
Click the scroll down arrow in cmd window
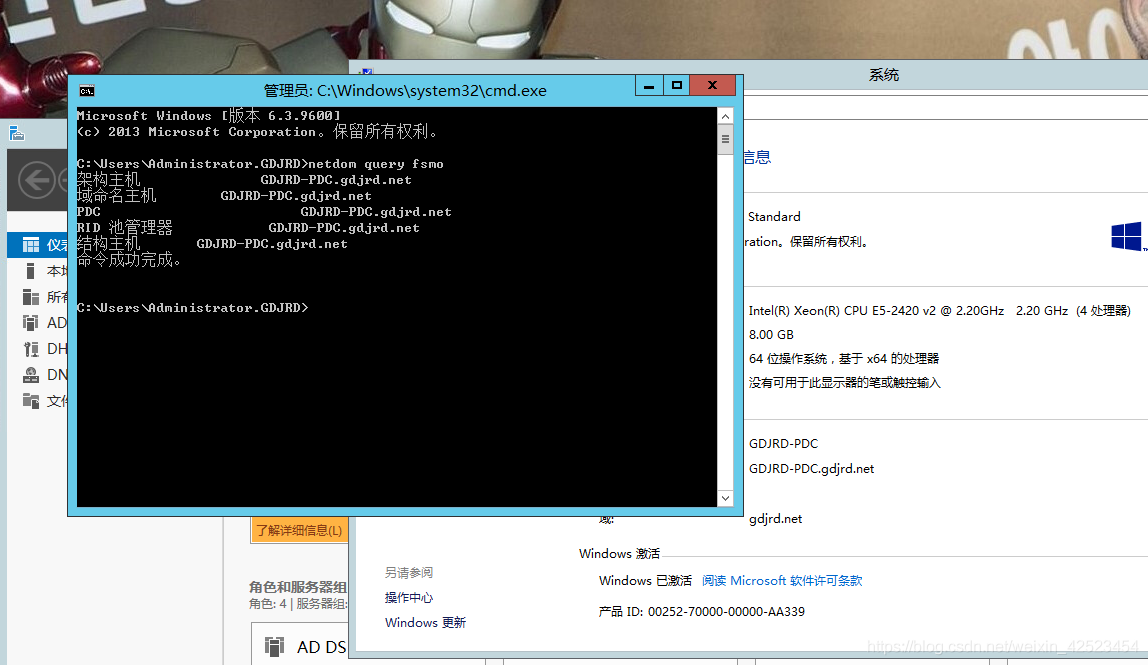[x=725, y=498]
